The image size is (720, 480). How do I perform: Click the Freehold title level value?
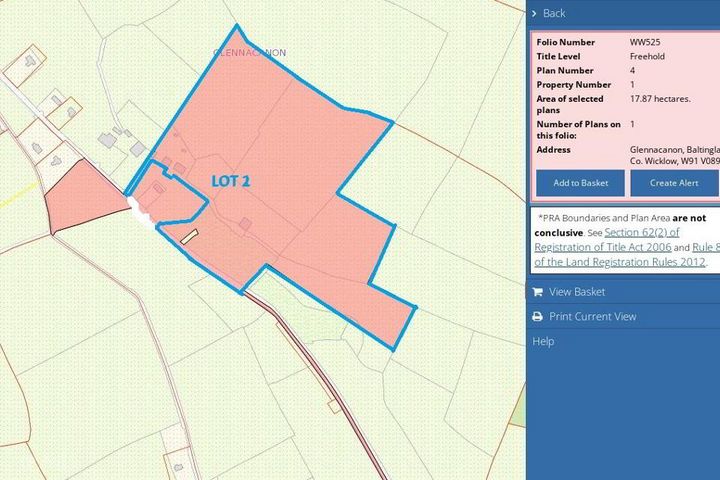tap(649, 57)
